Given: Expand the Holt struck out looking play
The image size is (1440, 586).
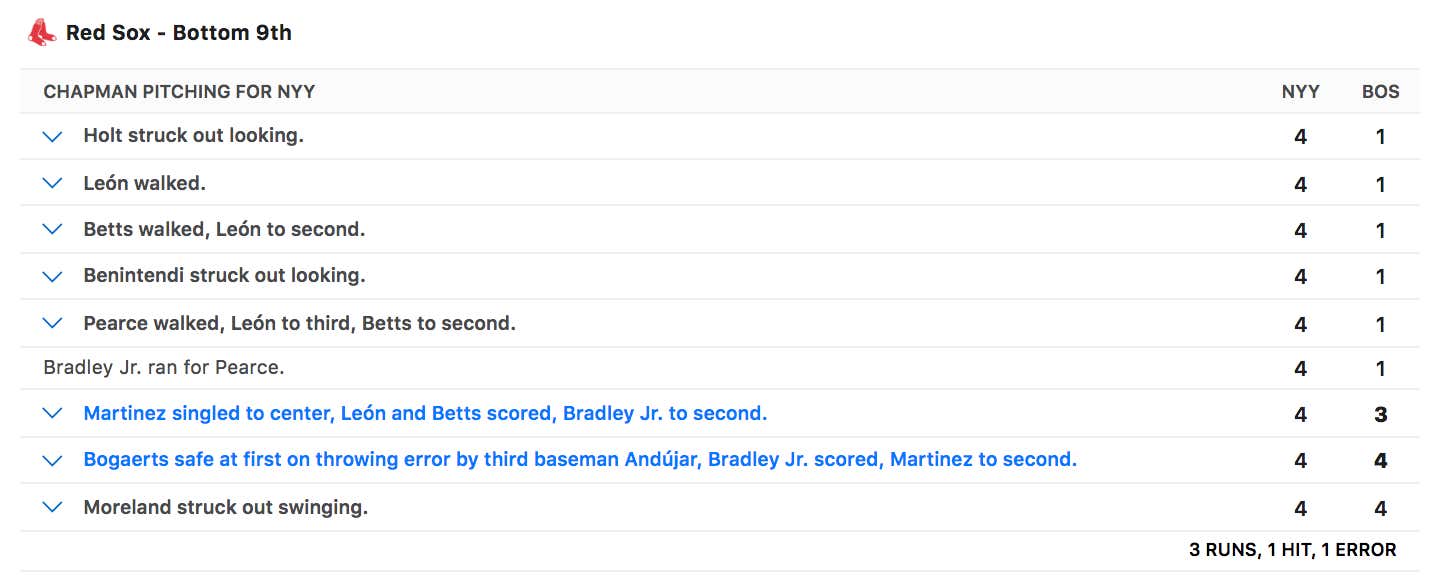Looking at the screenshot, I should 53,137.
